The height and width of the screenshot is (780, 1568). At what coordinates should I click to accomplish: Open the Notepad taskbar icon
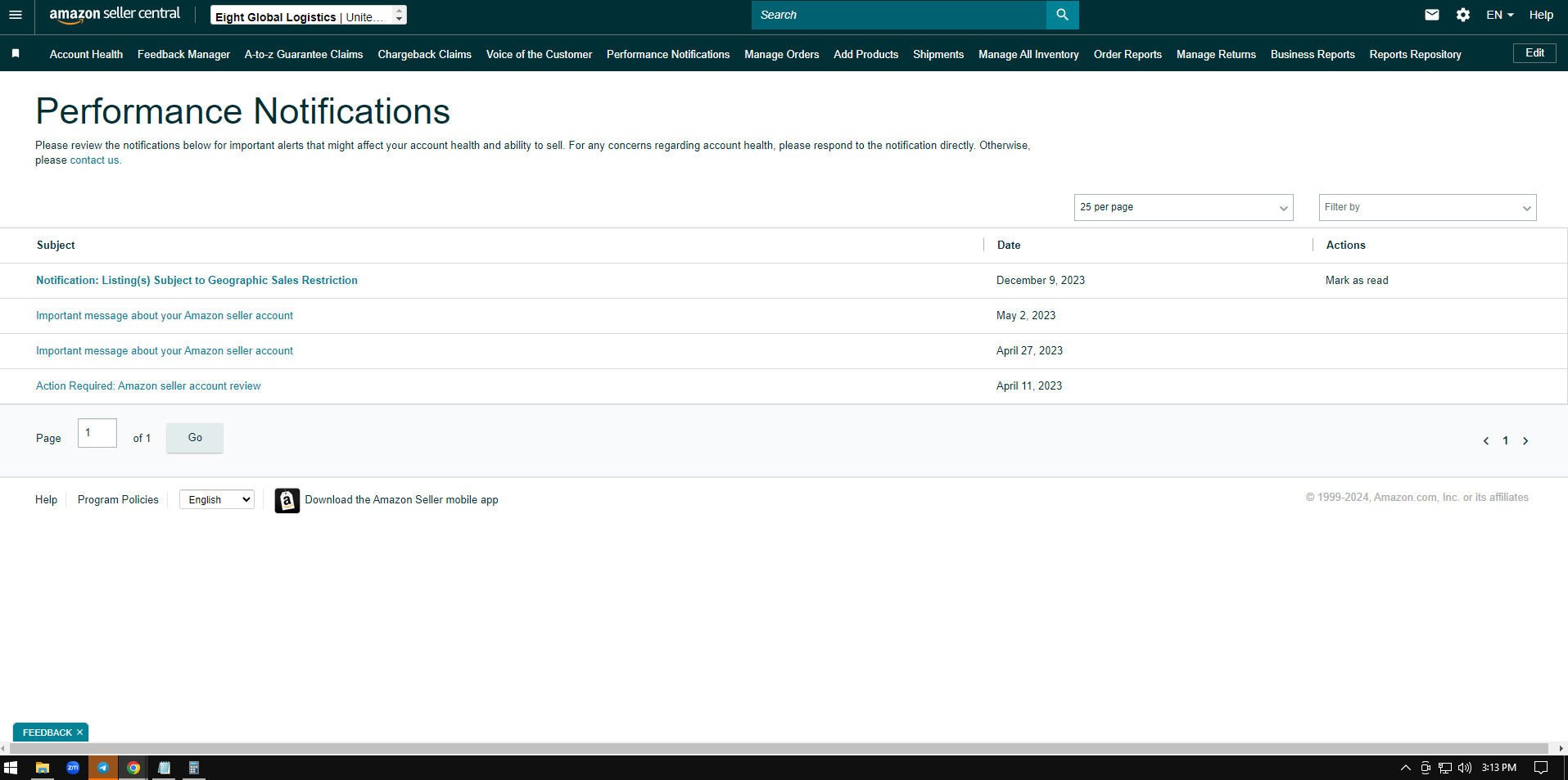point(164,768)
